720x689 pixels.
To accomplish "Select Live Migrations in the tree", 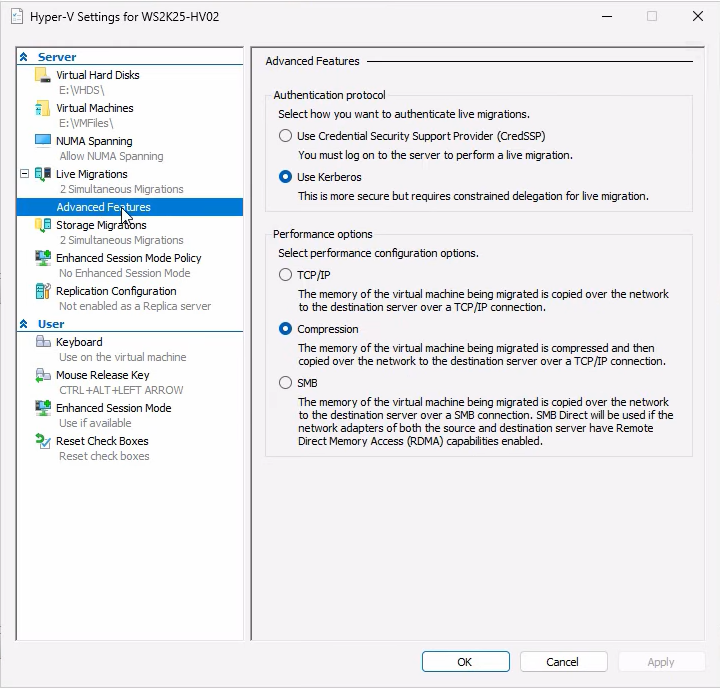I will tap(91, 174).
